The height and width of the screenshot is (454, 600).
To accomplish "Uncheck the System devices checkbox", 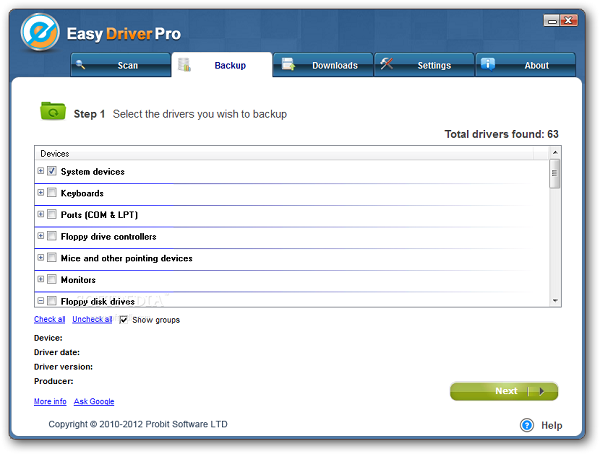I will pyautogui.click(x=52, y=171).
